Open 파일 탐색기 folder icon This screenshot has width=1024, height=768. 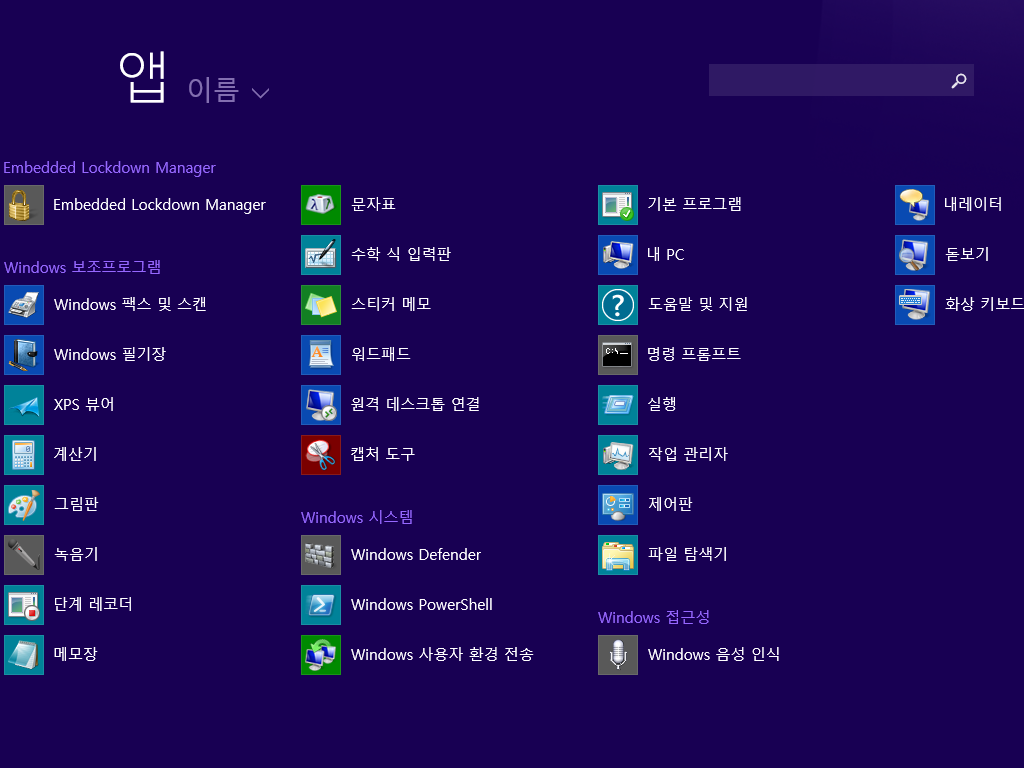pos(618,554)
